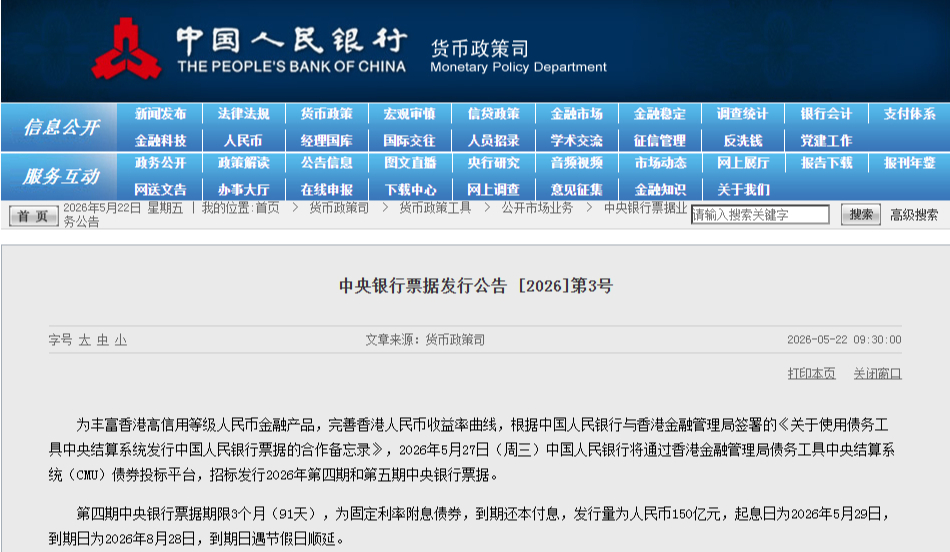Screen dimensions: 950x552
Task: Open 高级搜索 advanced search
Action: coord(914,215)
